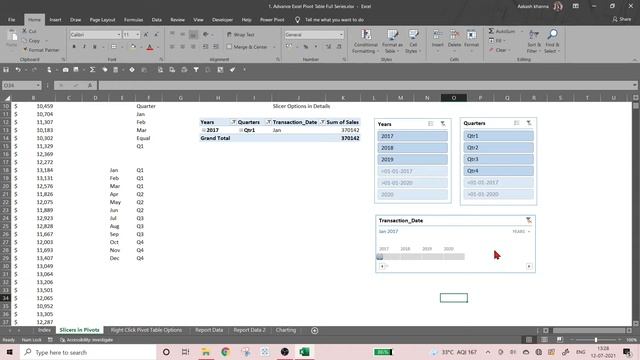The image size is (640, 360).
Task: Open the File tab
Action: [x=11, y=20]
